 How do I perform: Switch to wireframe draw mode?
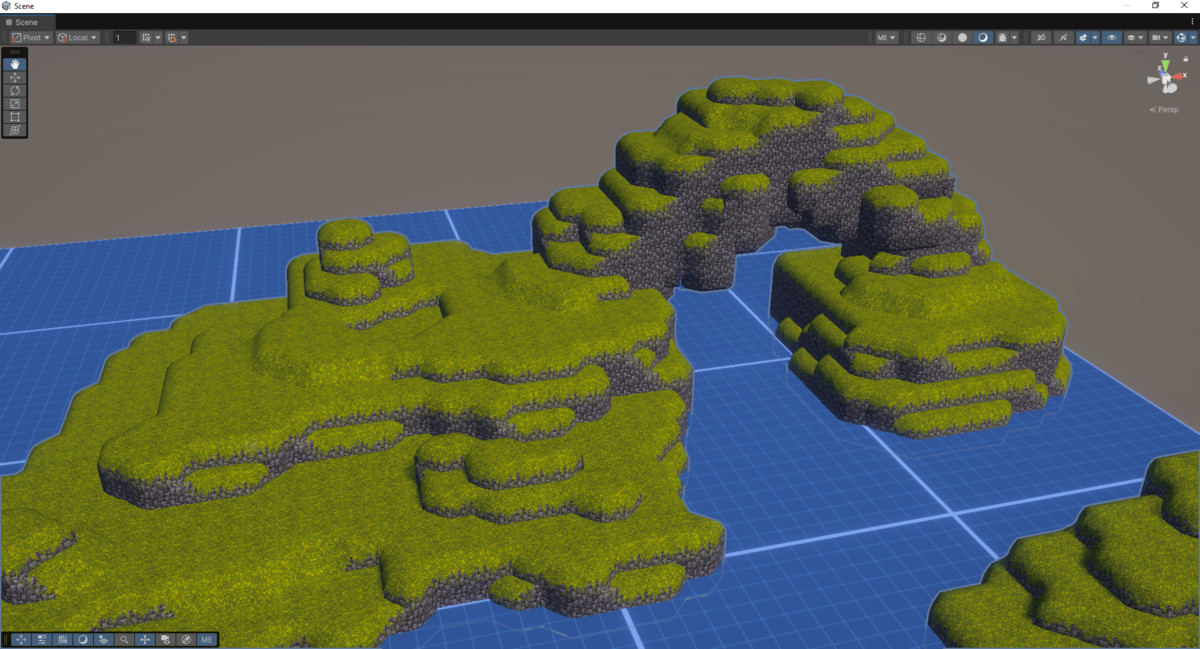(921, 38)
